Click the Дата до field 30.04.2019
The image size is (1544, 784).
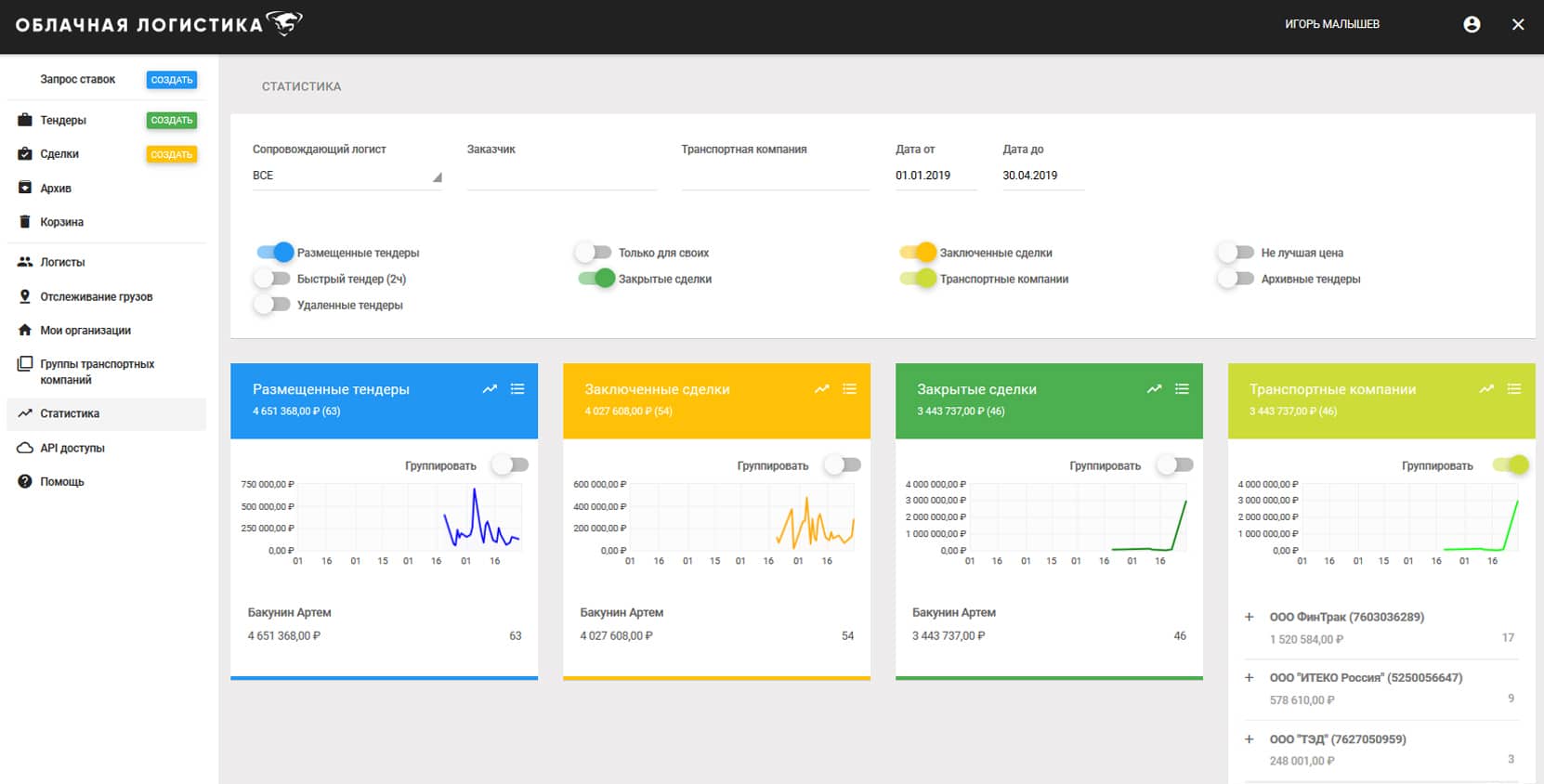point(1043,176)
